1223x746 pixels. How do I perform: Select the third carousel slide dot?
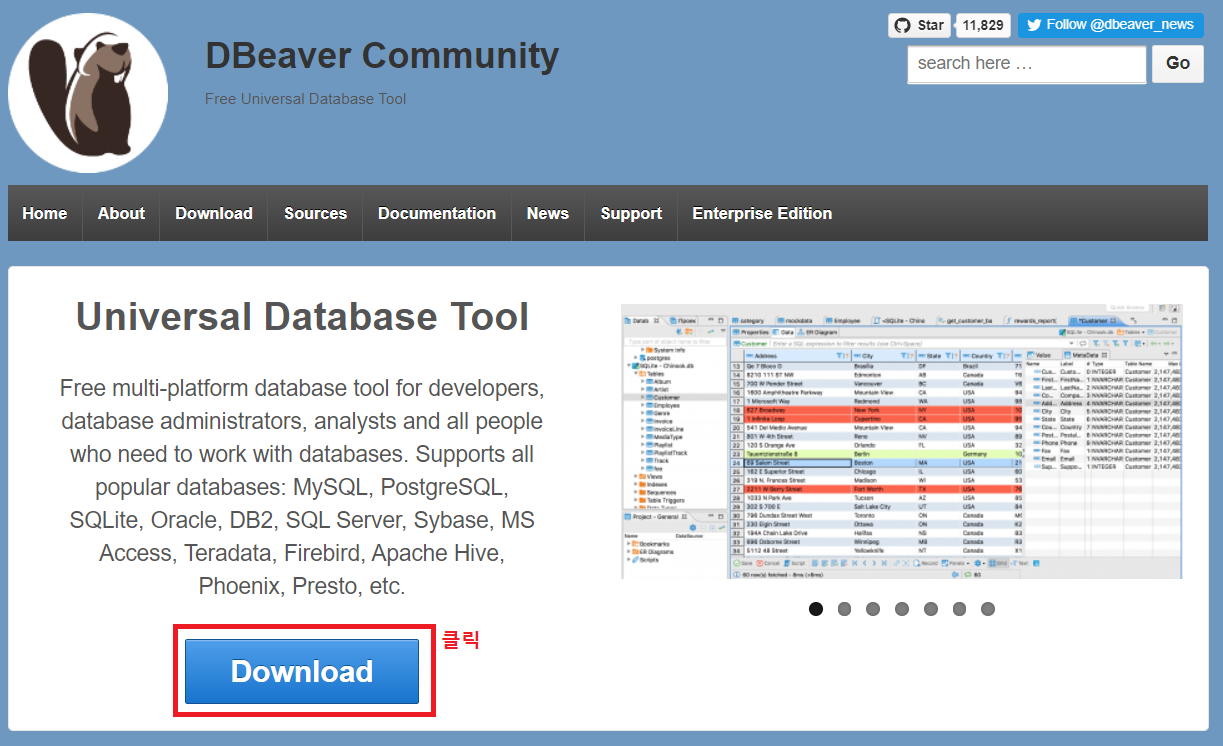[x=873, y=609]
